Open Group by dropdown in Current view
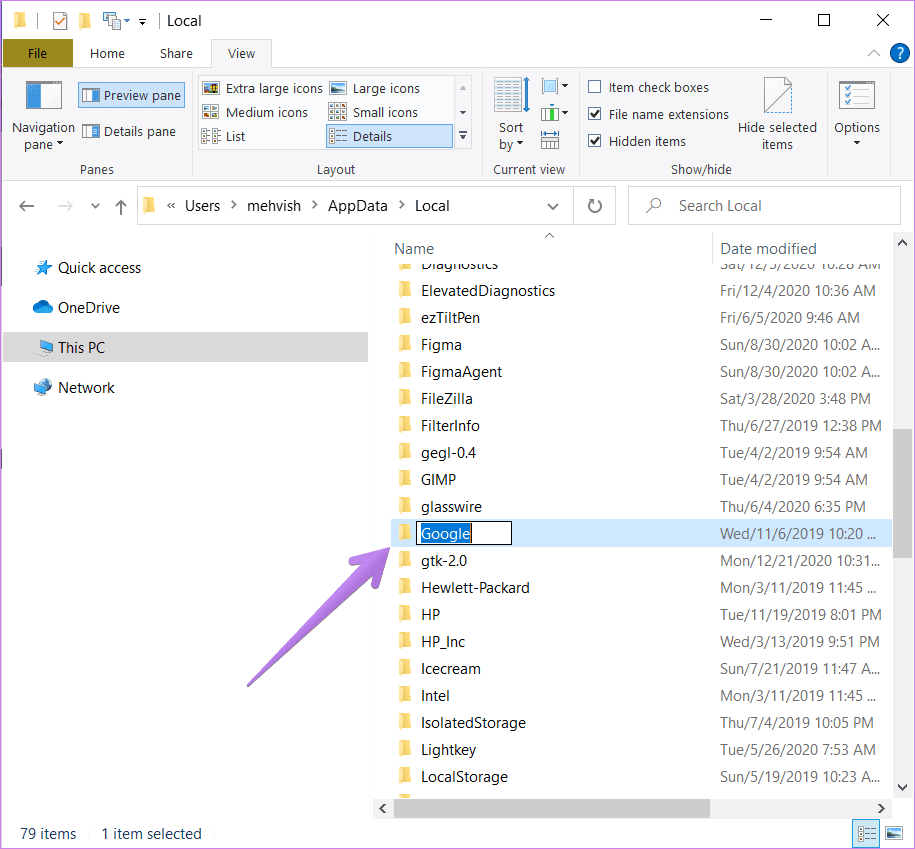The image size is (915, 849). [x=554, y=87]
